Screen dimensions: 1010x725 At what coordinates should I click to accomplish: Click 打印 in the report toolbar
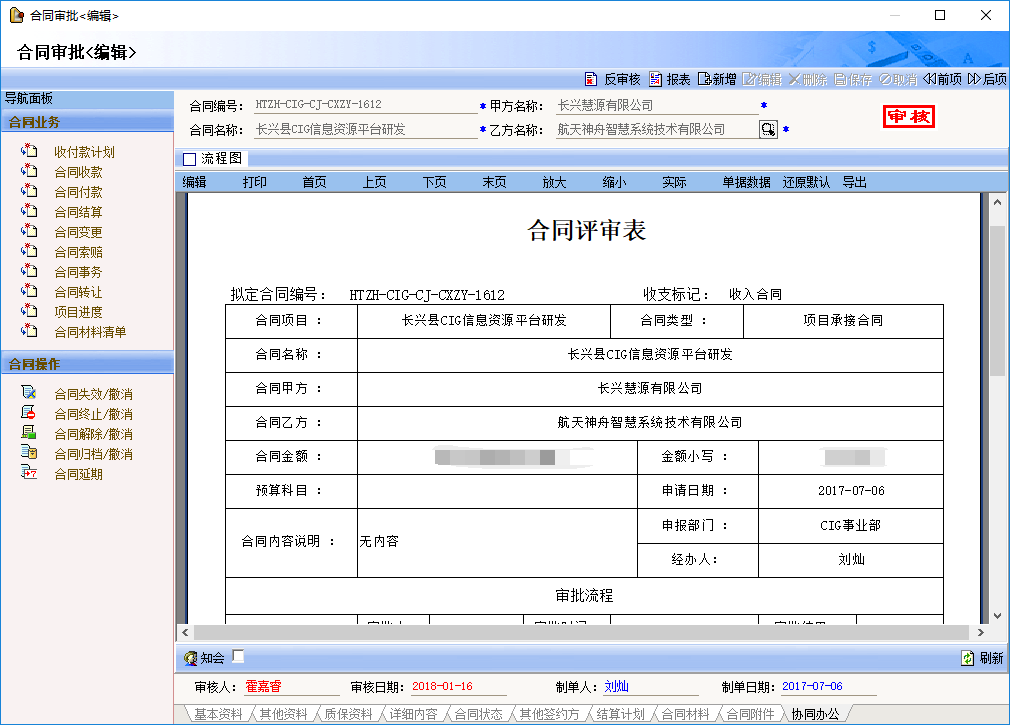point(254,182)
